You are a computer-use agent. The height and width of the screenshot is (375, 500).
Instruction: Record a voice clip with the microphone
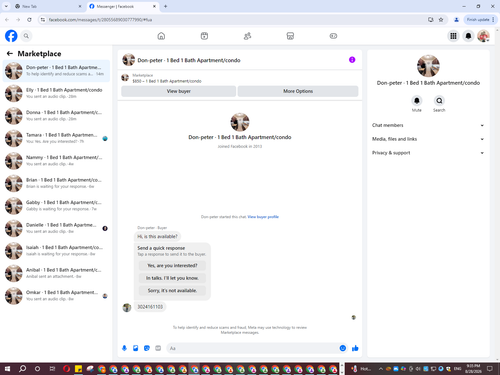click(x=124, y=348)
